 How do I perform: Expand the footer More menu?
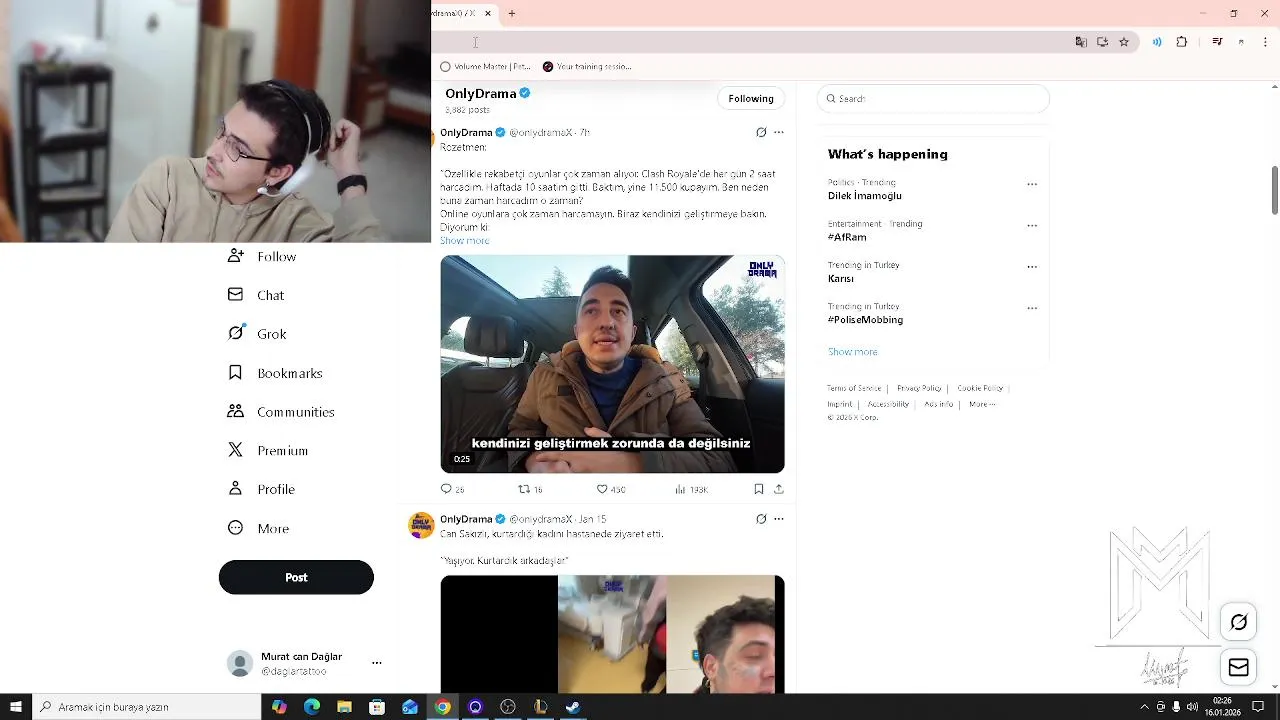982,404
